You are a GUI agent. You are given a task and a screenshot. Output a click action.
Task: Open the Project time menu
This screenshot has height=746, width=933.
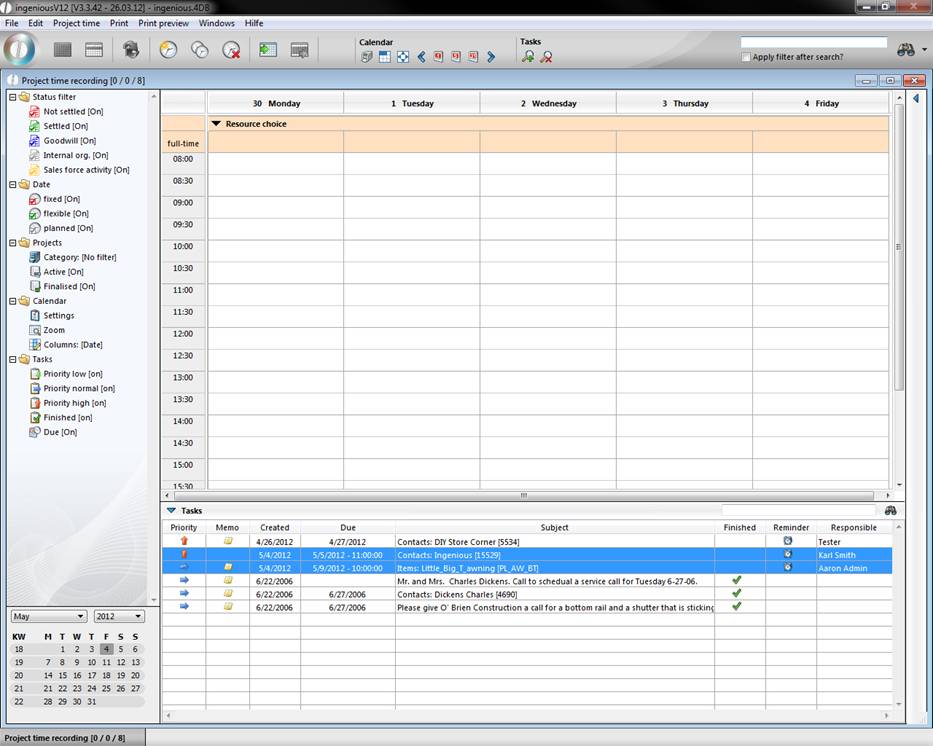(76, 23)
